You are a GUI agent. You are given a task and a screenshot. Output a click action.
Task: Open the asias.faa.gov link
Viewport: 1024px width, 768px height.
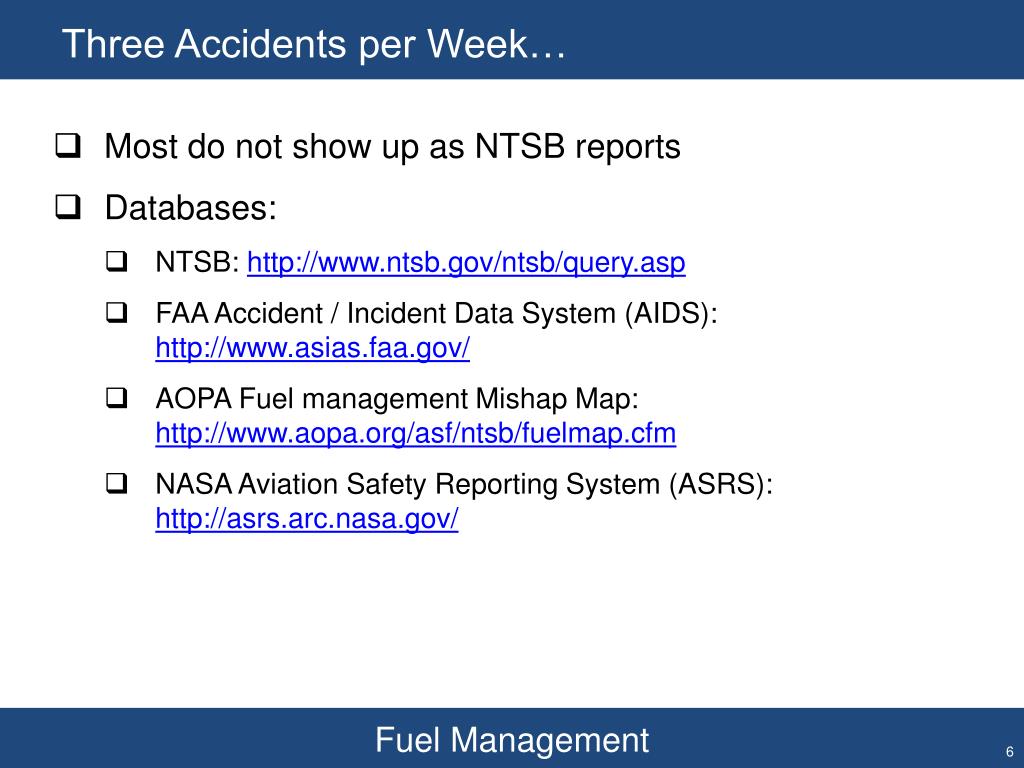312,348
